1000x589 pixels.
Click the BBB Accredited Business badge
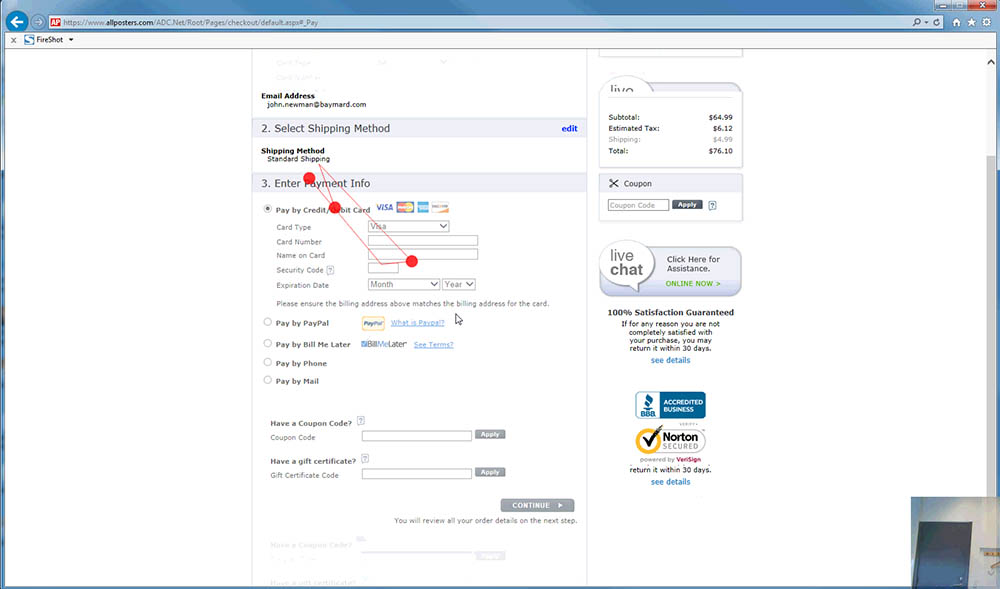coord(670,405)
